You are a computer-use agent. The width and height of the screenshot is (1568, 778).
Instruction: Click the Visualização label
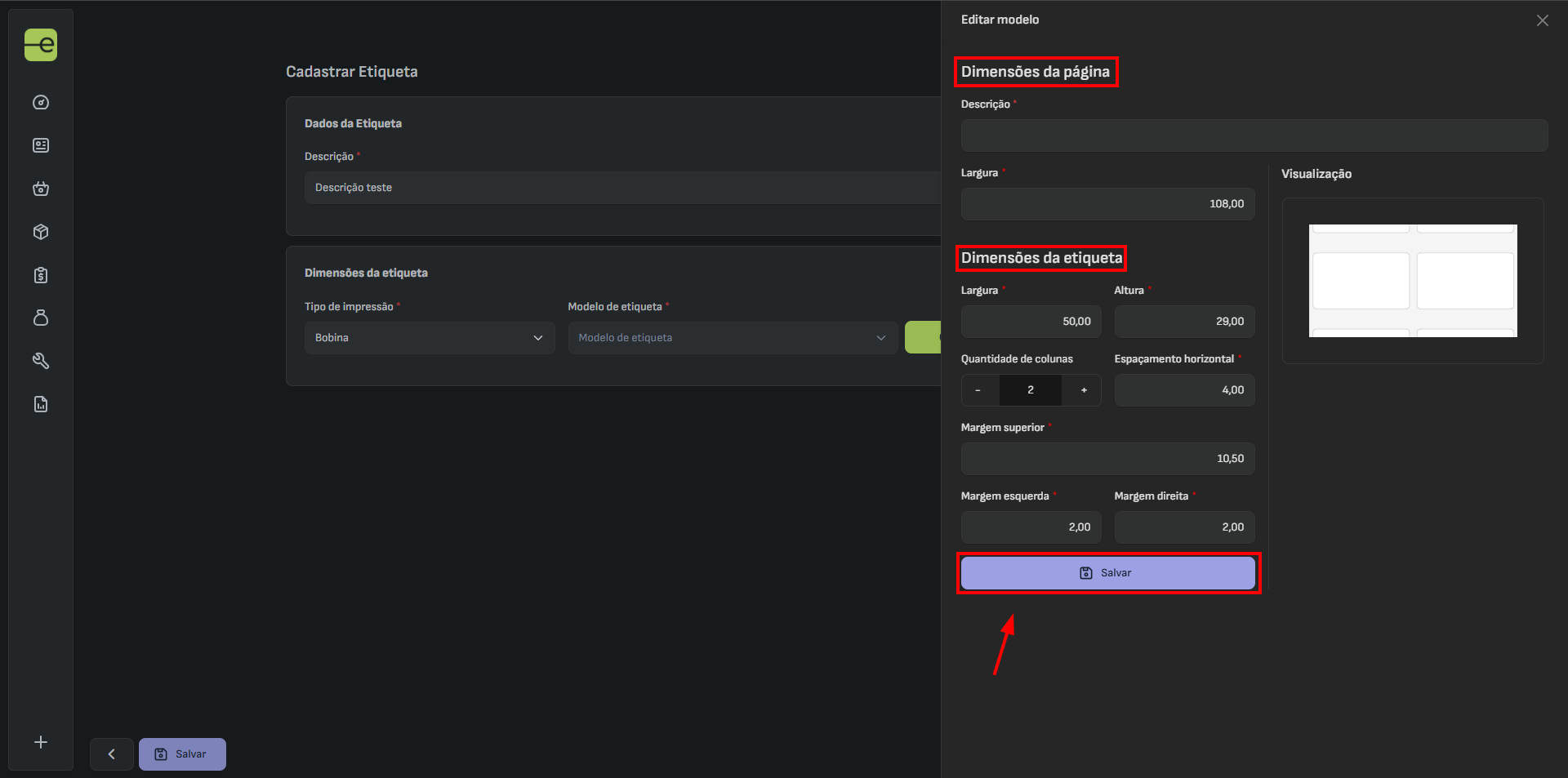pos(1316,174)
